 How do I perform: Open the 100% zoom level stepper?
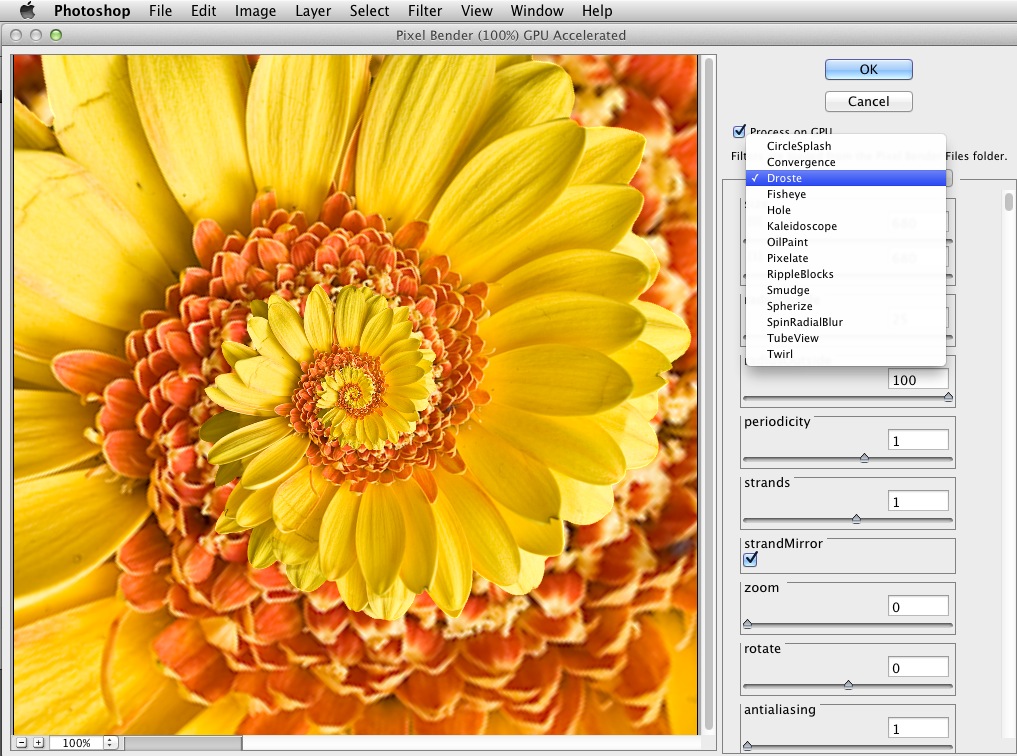[x=110, y=743]
